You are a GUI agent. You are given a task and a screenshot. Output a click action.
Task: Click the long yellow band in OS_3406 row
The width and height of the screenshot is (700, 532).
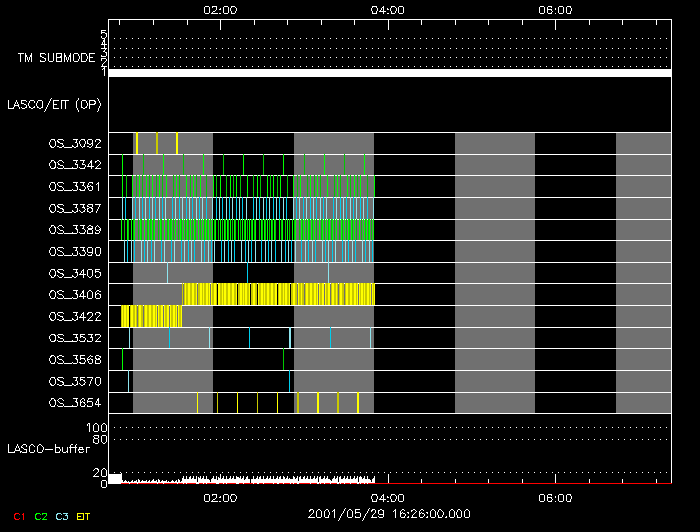[278, 294]
